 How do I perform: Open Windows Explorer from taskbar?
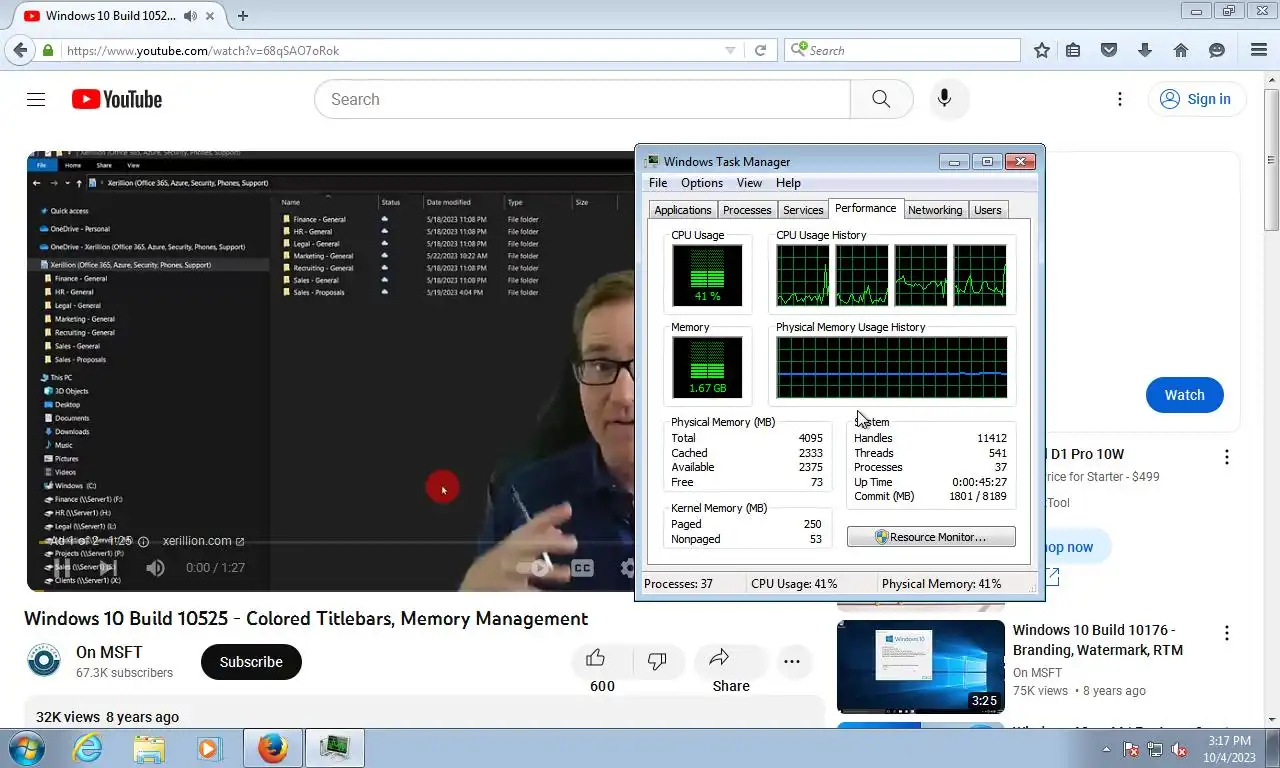149,748
